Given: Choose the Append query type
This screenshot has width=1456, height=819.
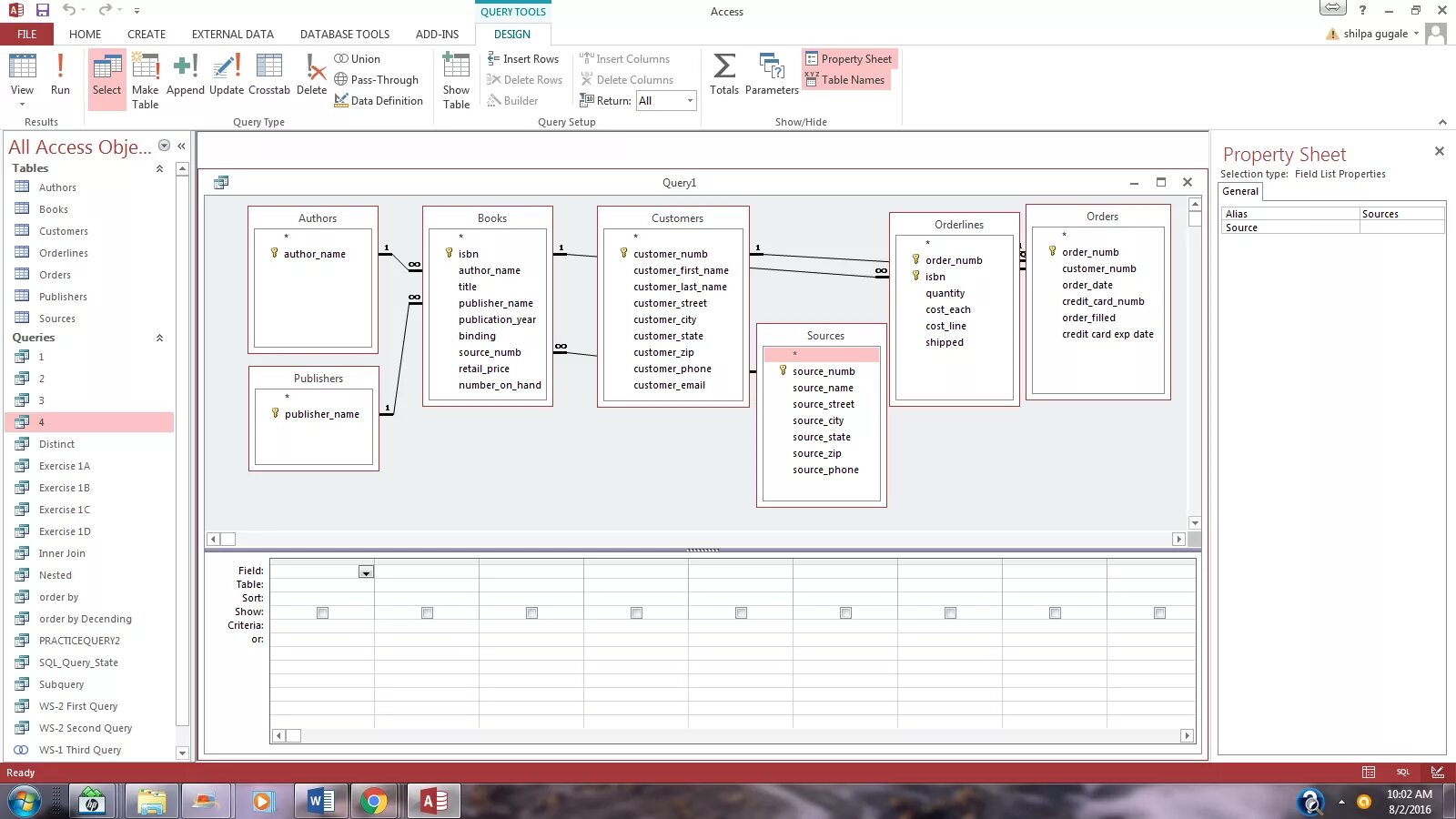Looking at the screenshot, I should 186,75.
